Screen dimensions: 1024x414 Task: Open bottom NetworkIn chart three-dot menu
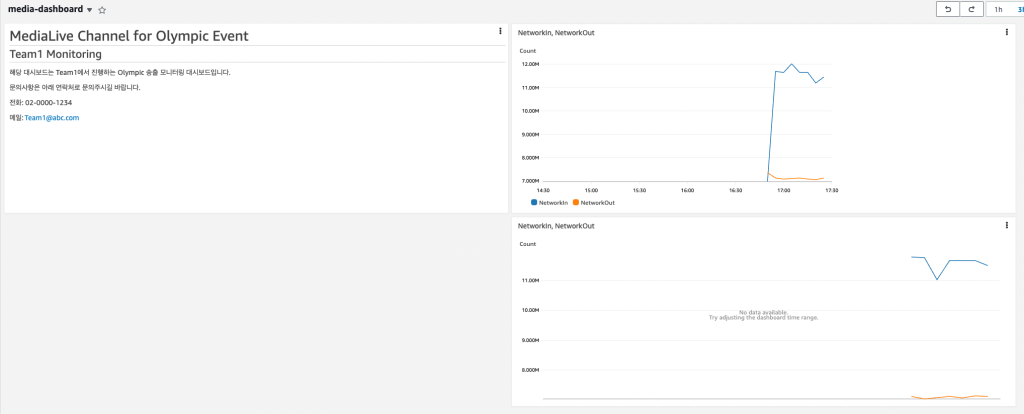click(1007, 225)
